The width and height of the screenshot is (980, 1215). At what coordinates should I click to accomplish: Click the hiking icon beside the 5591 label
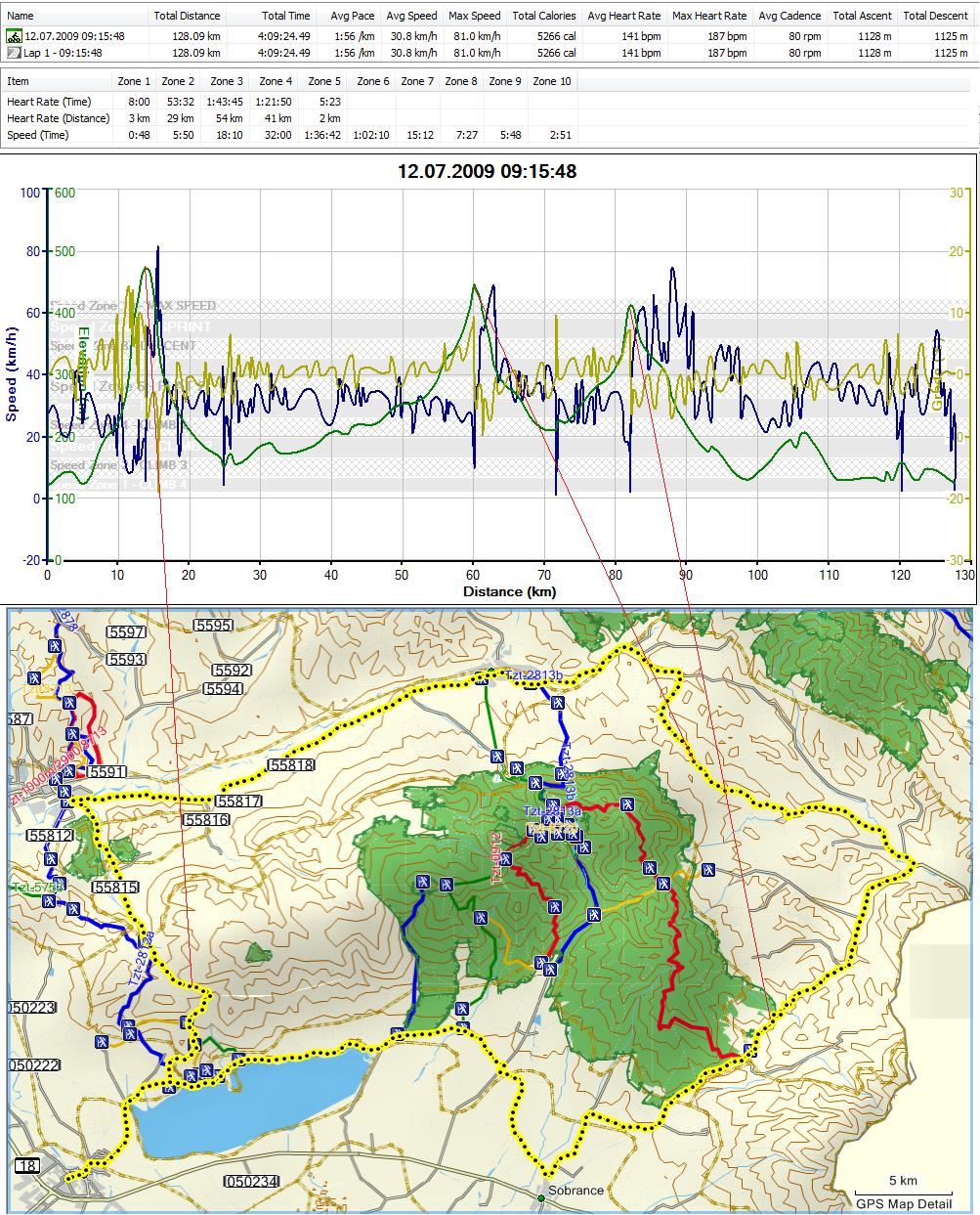pos(68,772)
